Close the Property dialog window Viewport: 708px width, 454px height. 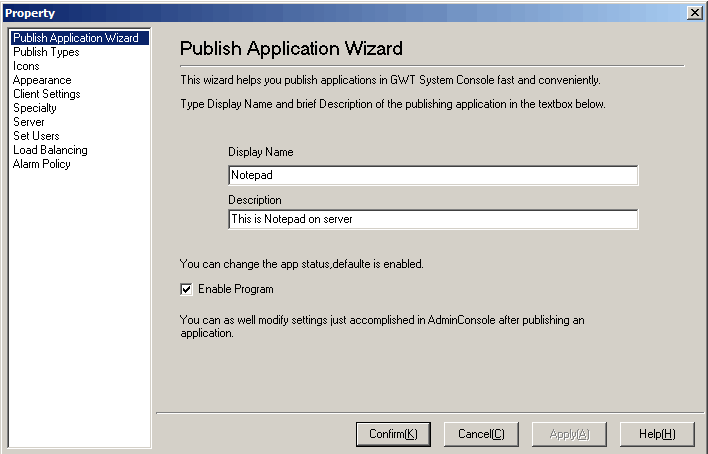(695, 12)
